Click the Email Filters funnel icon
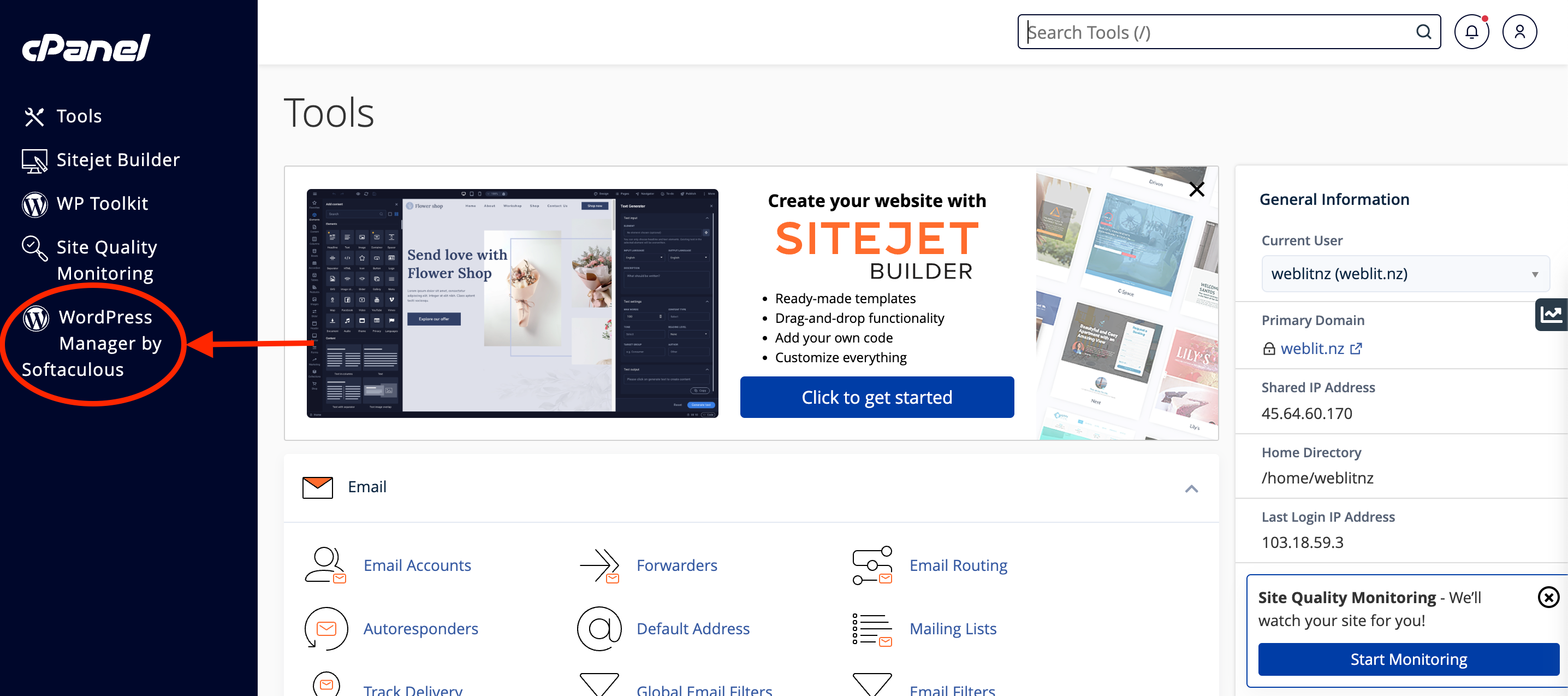This screenshot has height=696, width=1568. pos(872,684)
